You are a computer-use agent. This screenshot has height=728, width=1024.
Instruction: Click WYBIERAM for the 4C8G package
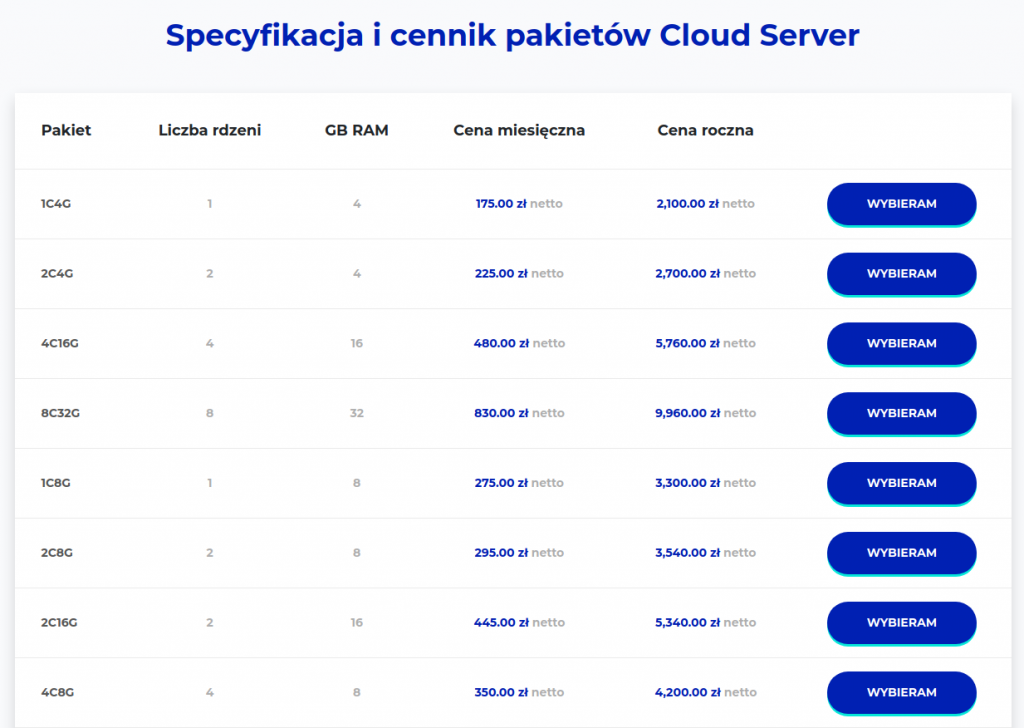pos(901,693)
